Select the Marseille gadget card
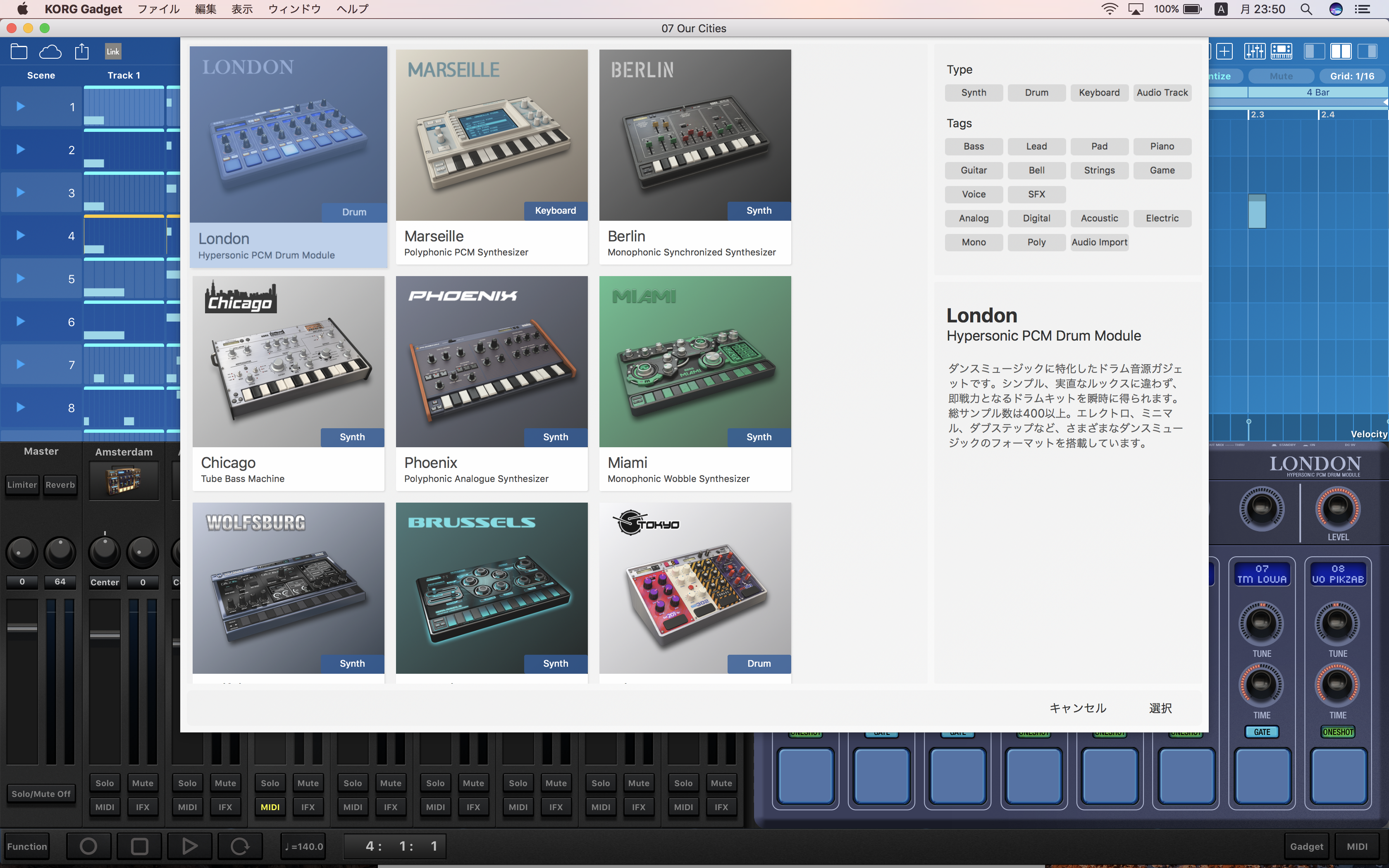The height and width of the screenshot is (868, 1389). [x=492, y=157]
